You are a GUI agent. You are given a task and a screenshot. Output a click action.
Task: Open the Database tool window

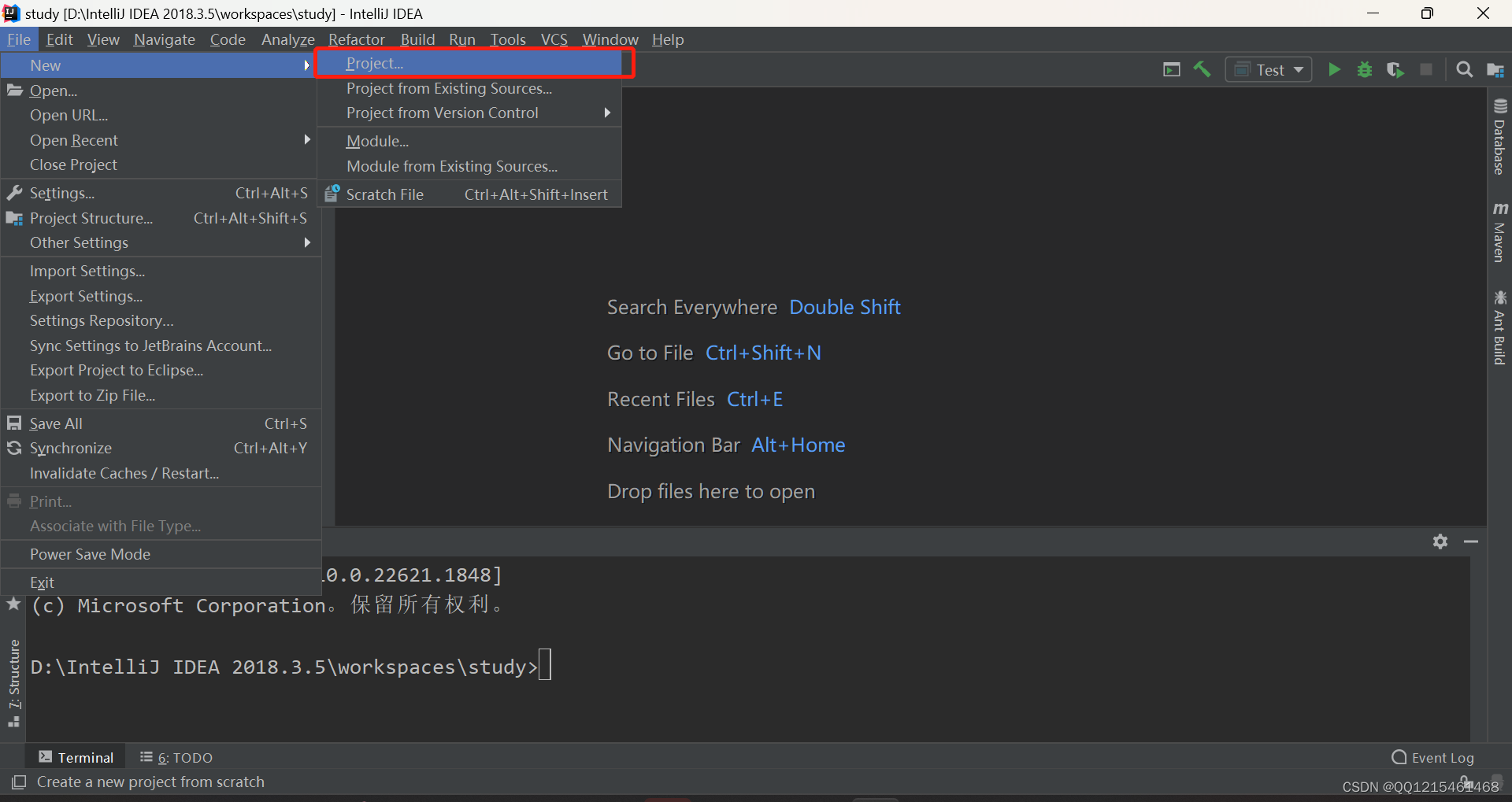click(1499, 137)
